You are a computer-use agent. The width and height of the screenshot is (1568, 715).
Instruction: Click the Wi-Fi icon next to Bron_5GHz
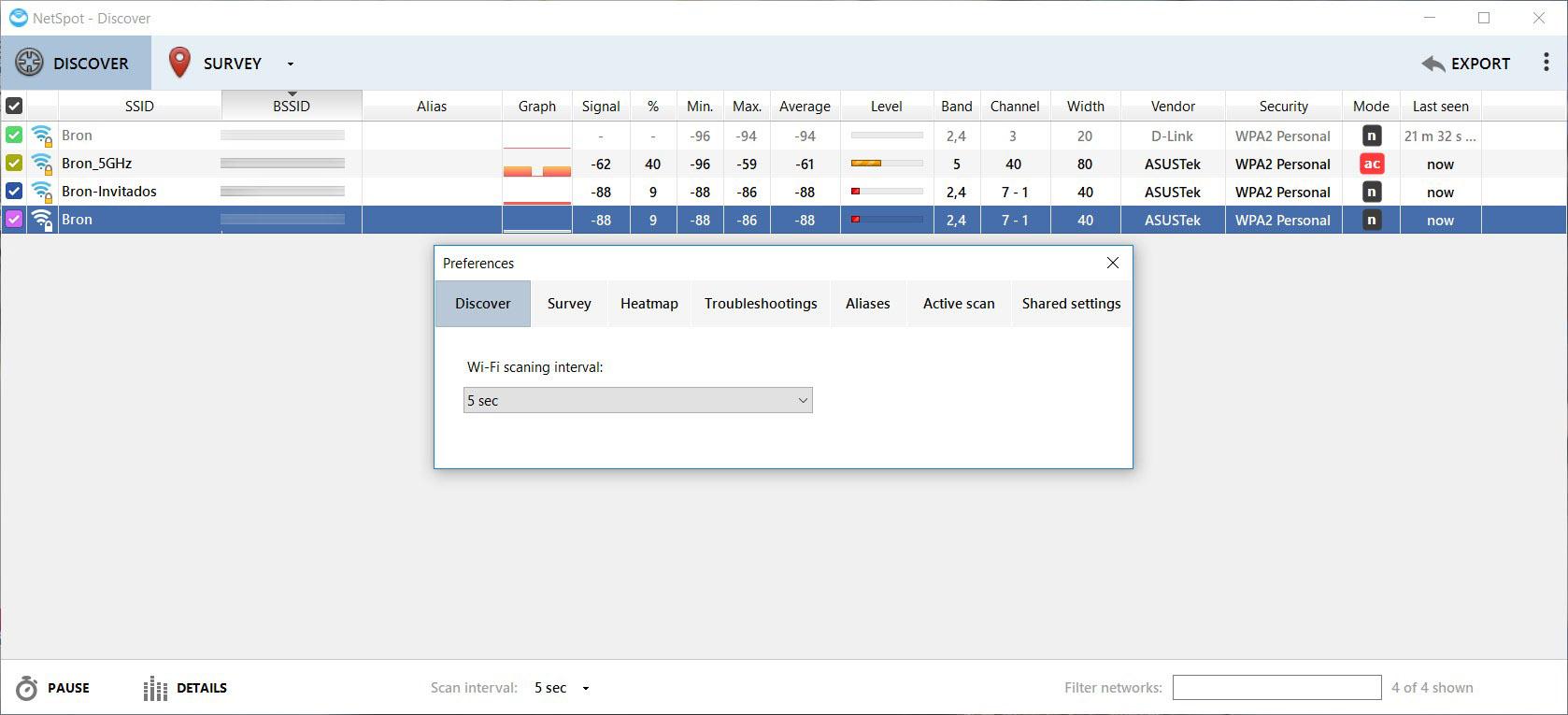42,164
